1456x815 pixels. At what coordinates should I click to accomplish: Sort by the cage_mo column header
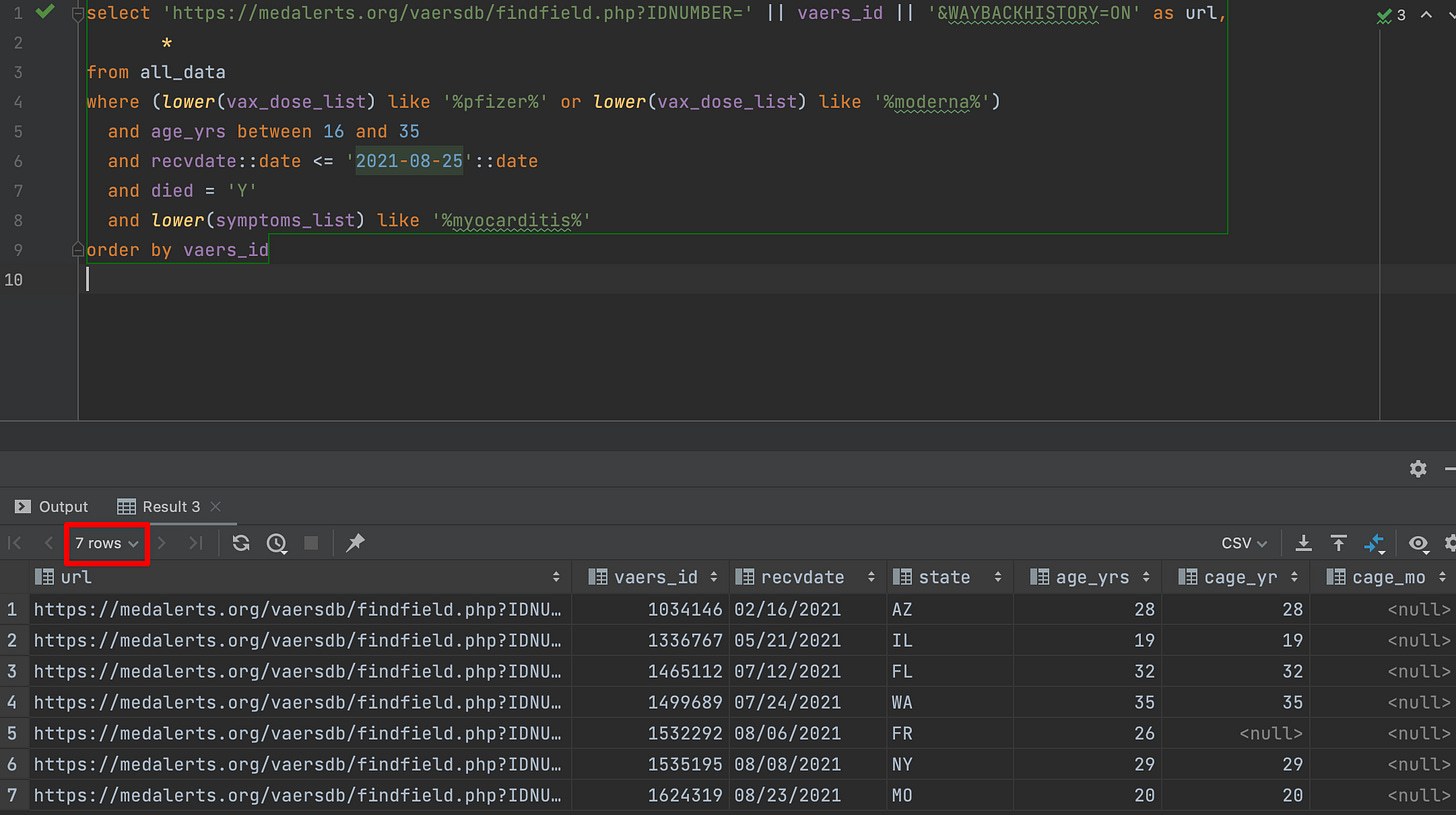coord(1384,577)
